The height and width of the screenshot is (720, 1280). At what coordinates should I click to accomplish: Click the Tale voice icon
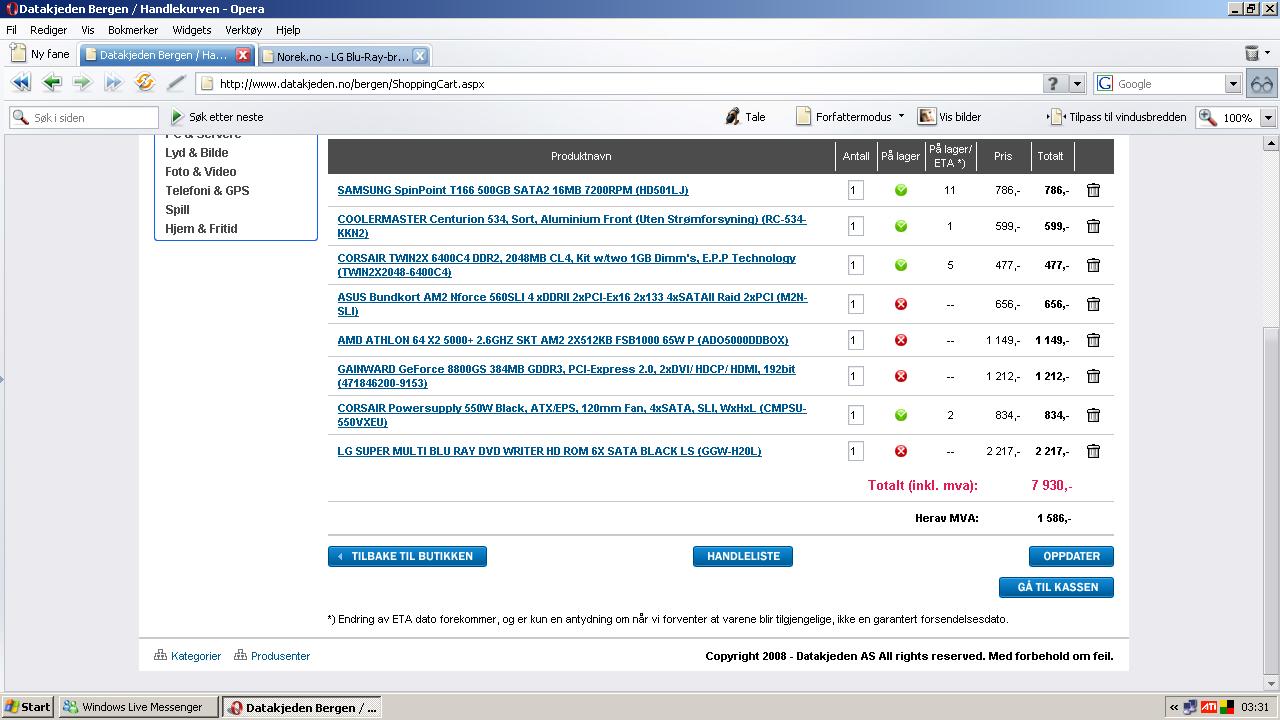[733, 117]
